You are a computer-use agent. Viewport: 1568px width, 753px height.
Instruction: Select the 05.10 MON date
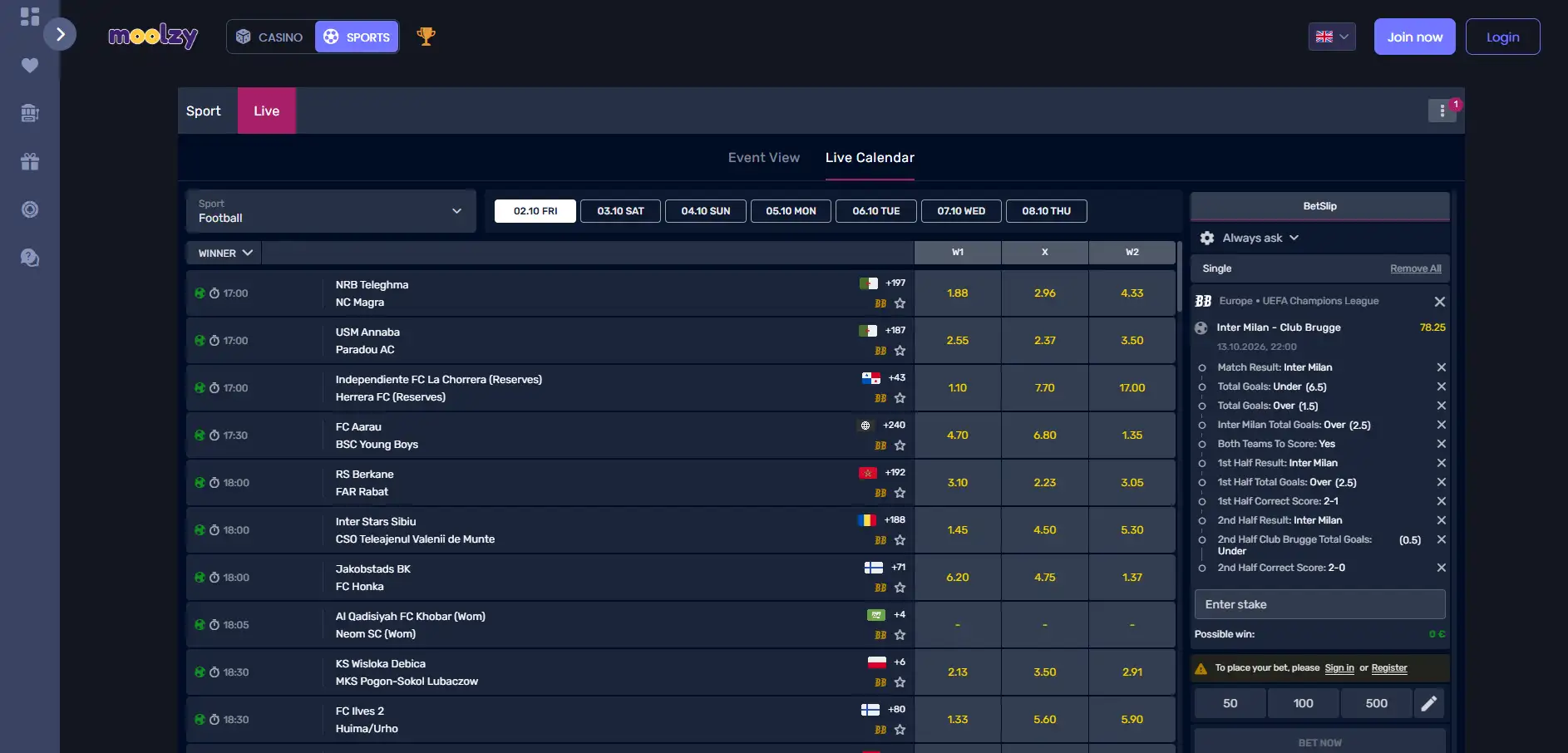791,211
